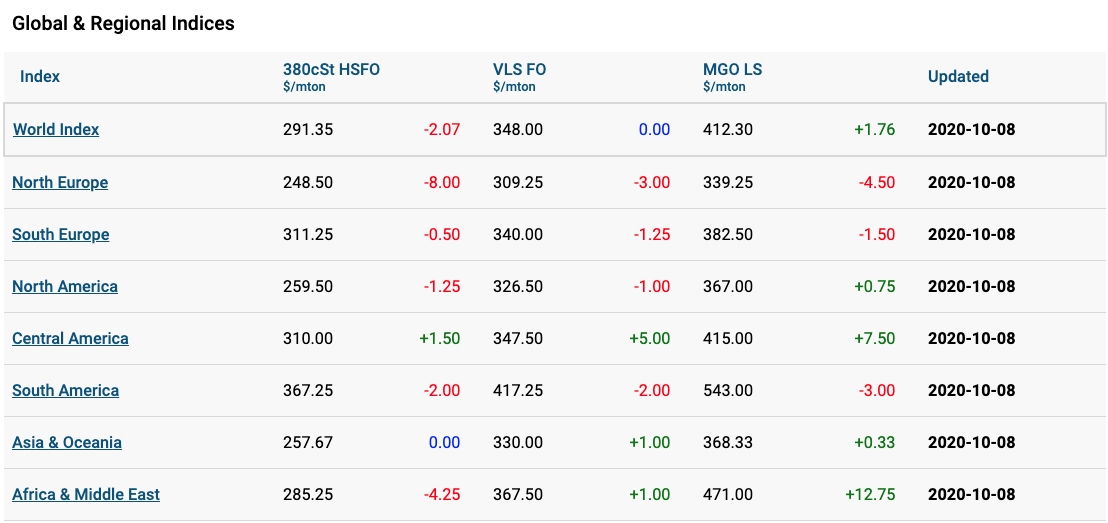Select the North Europe -8.00 HSFO change
Viewport: 1108px width, 523px height.
tap(442, 182)
